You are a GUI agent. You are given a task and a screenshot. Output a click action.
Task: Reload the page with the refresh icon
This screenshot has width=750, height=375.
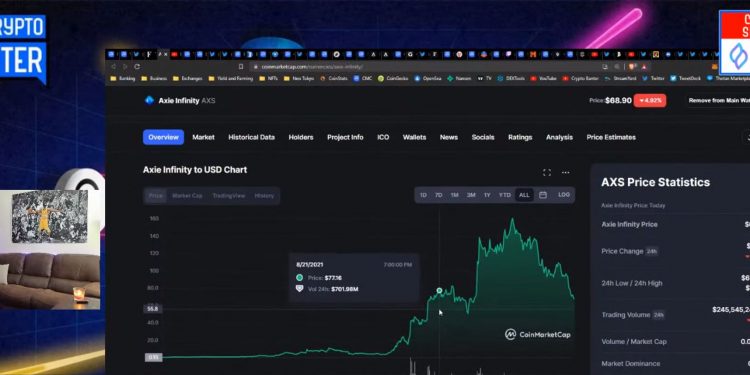click(137, 66)
